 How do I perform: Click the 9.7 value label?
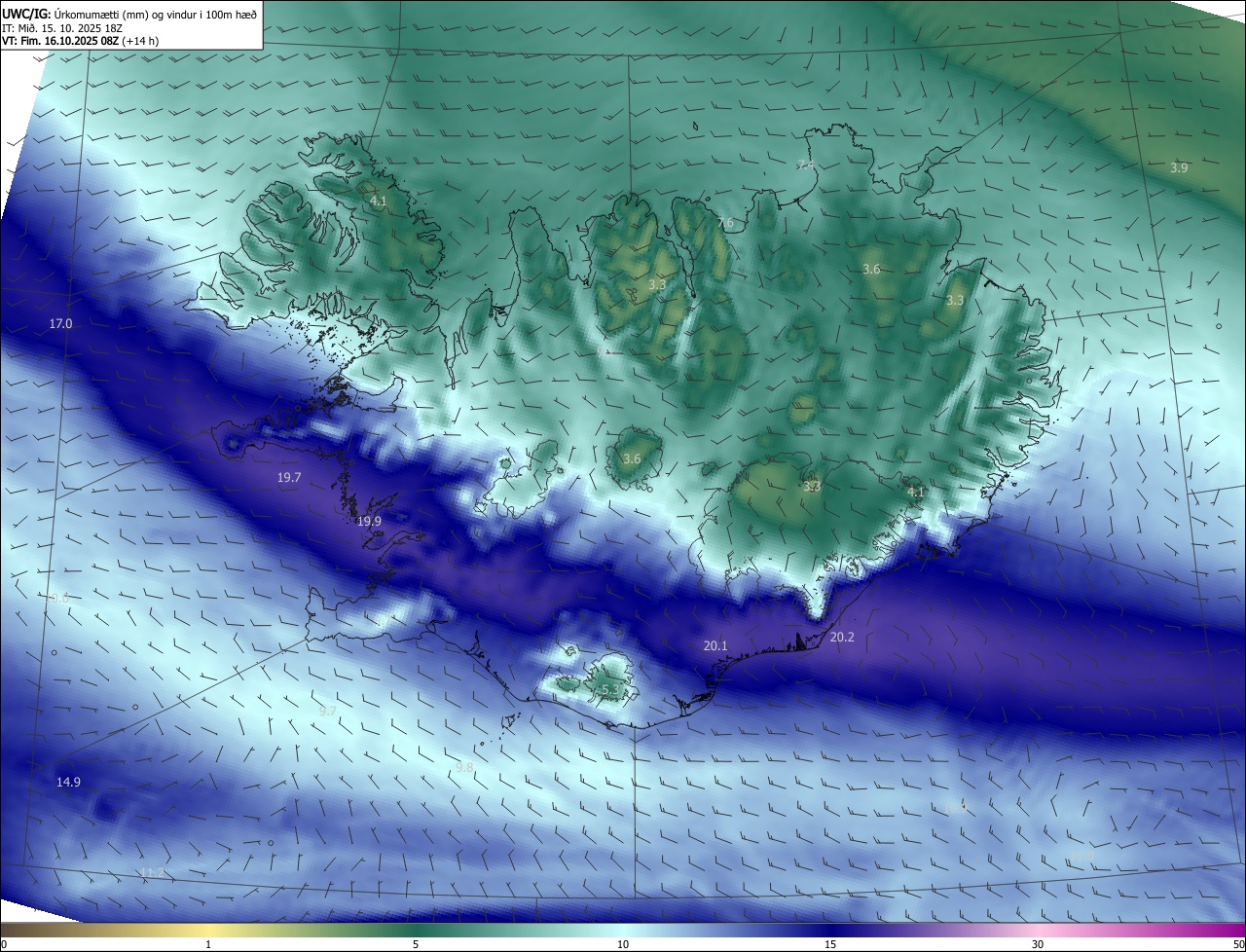pyautogui.click(x=328, y=711)
